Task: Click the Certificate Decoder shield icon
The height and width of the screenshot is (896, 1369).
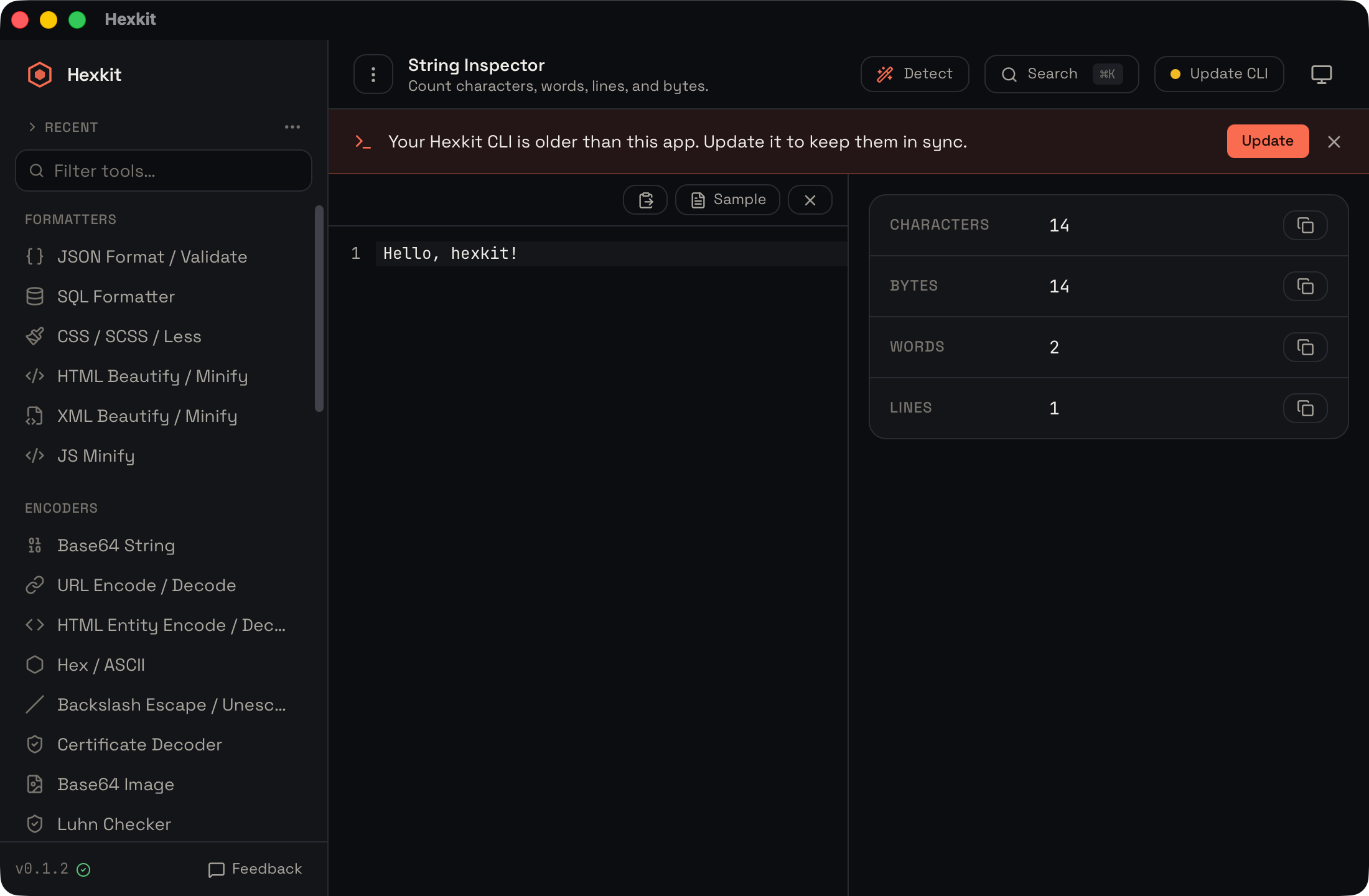Action: tap(35, 745)
